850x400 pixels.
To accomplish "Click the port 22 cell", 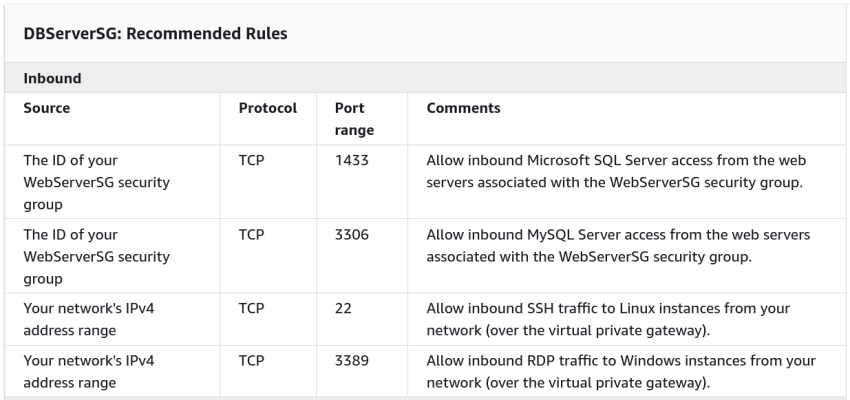I will [x=343, y=309].
